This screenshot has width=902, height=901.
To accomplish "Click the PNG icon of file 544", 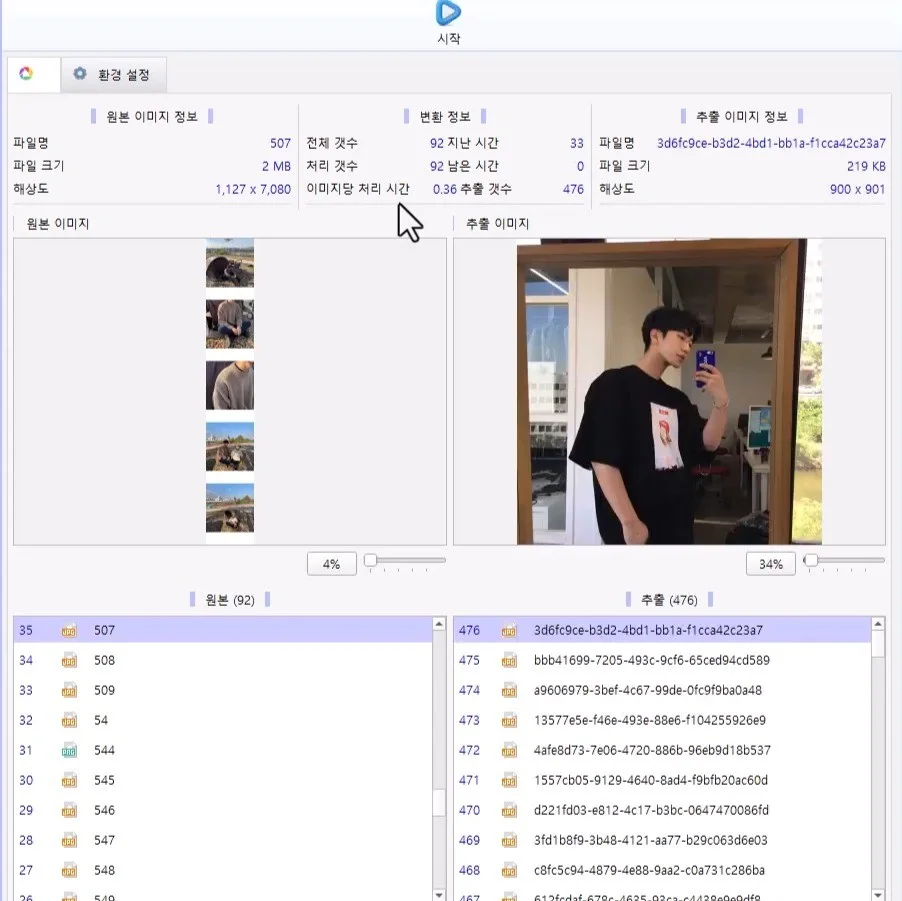I will pos(69,750).
